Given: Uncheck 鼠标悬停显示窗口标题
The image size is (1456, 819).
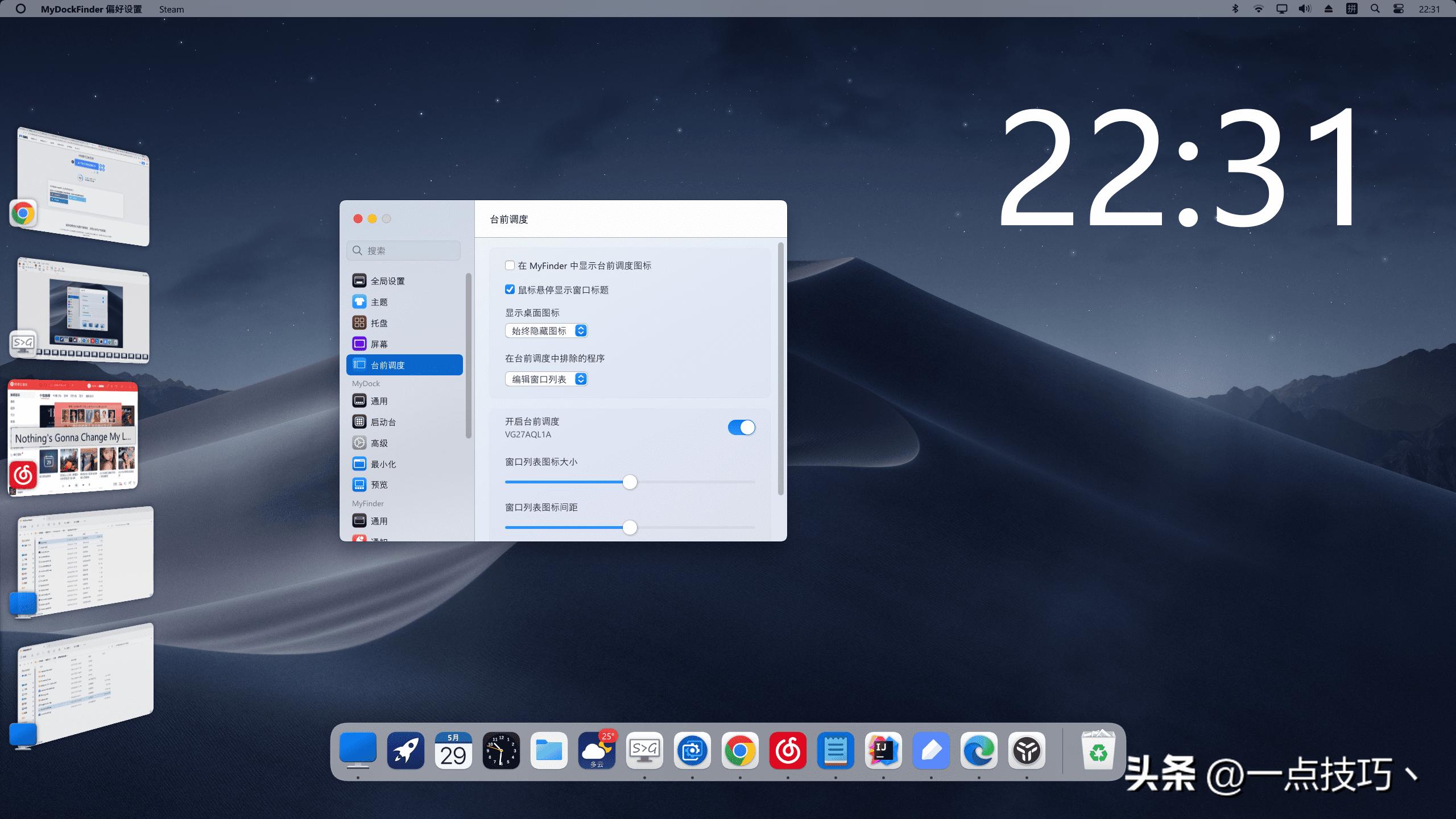Looking at the screenshot, I should [x=510, y=289].
